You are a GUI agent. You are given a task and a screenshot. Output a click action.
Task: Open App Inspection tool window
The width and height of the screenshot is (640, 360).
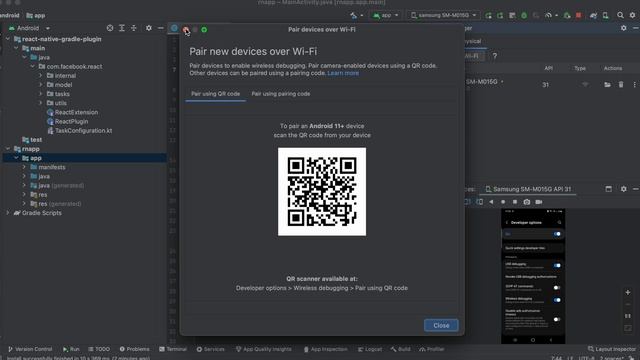(325, 349)
